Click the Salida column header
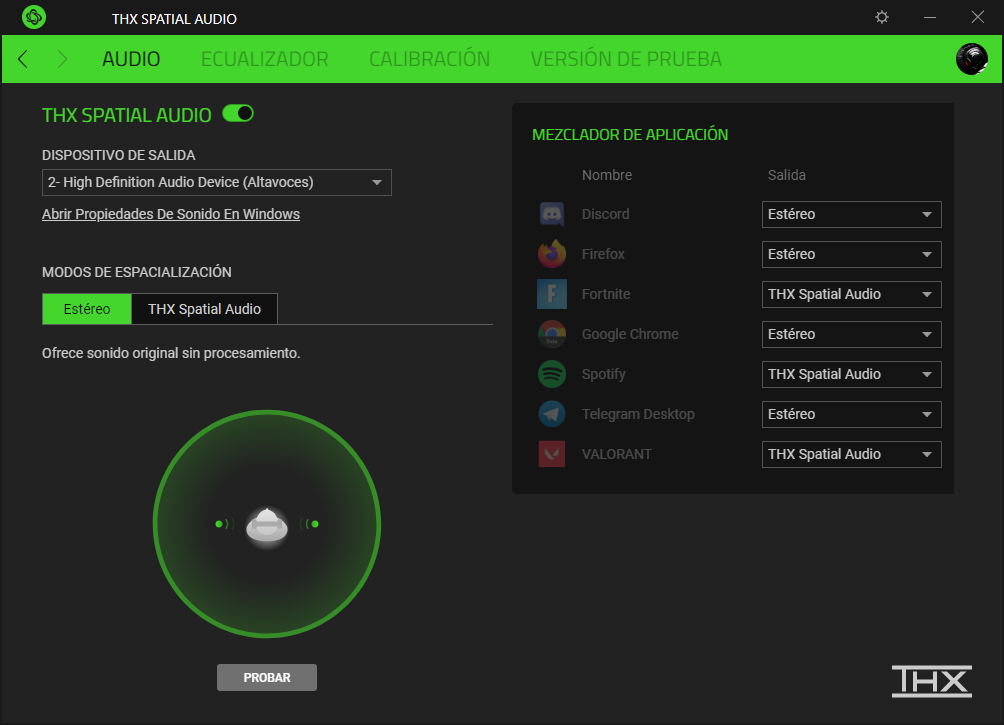The image size is (1004, 725). point(787,175)
